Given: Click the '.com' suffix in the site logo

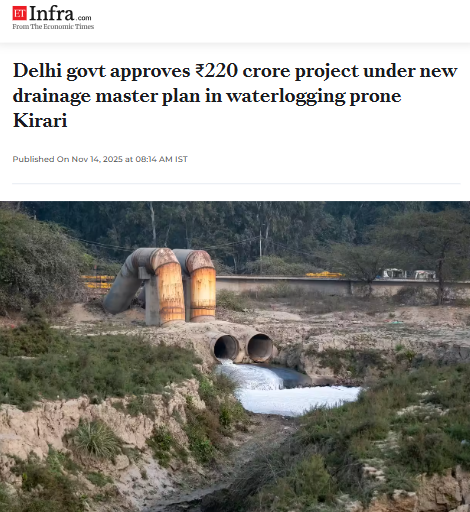Looking at the screenshot, I should coord(83,18).
